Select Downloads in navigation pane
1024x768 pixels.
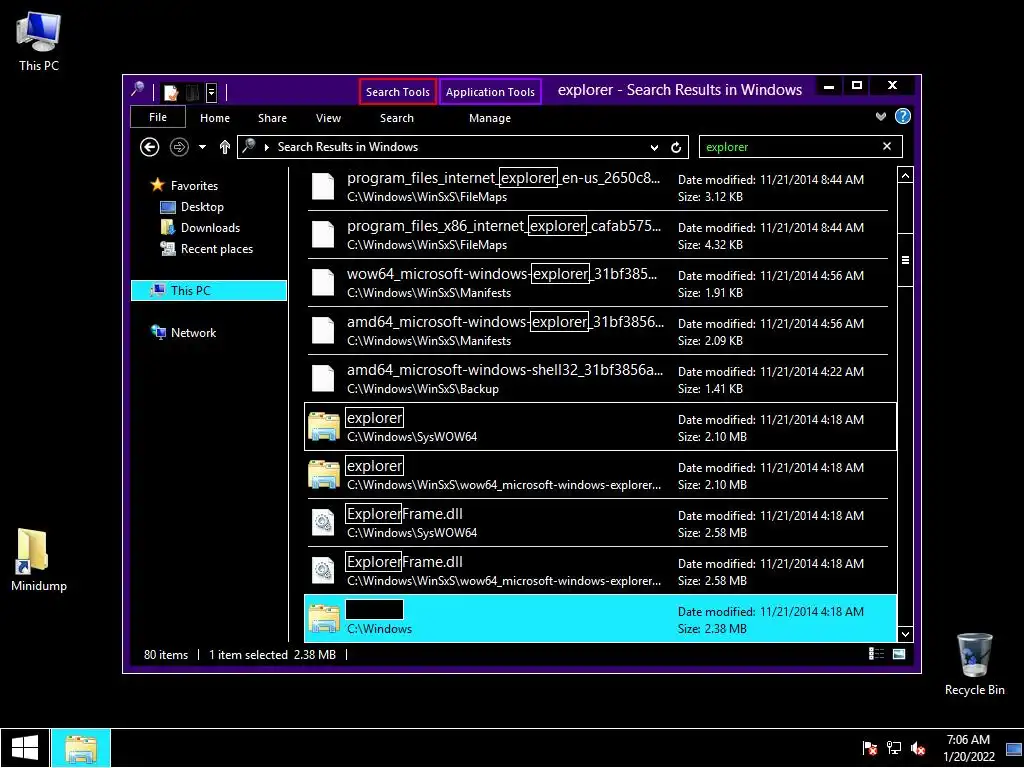(210, 228)
